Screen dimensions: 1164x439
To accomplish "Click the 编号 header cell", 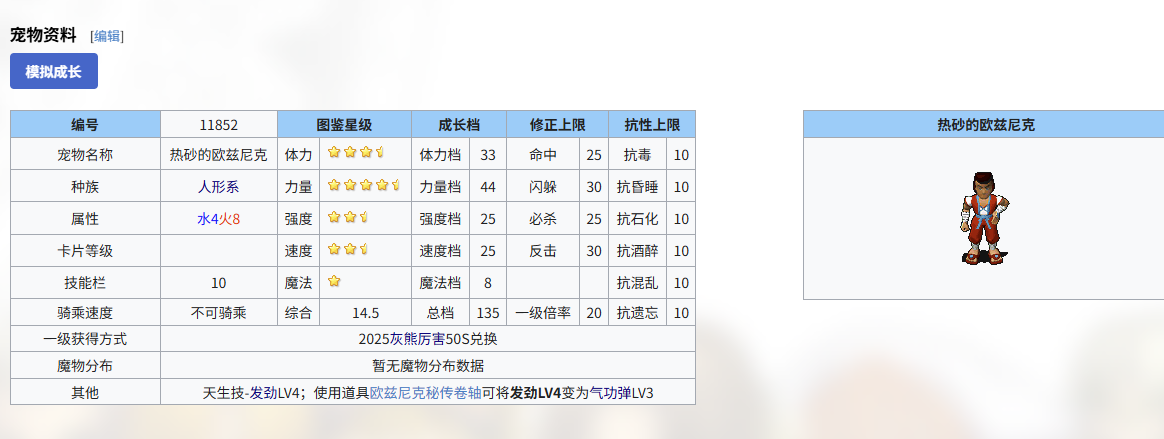I will tap(85, 124).
